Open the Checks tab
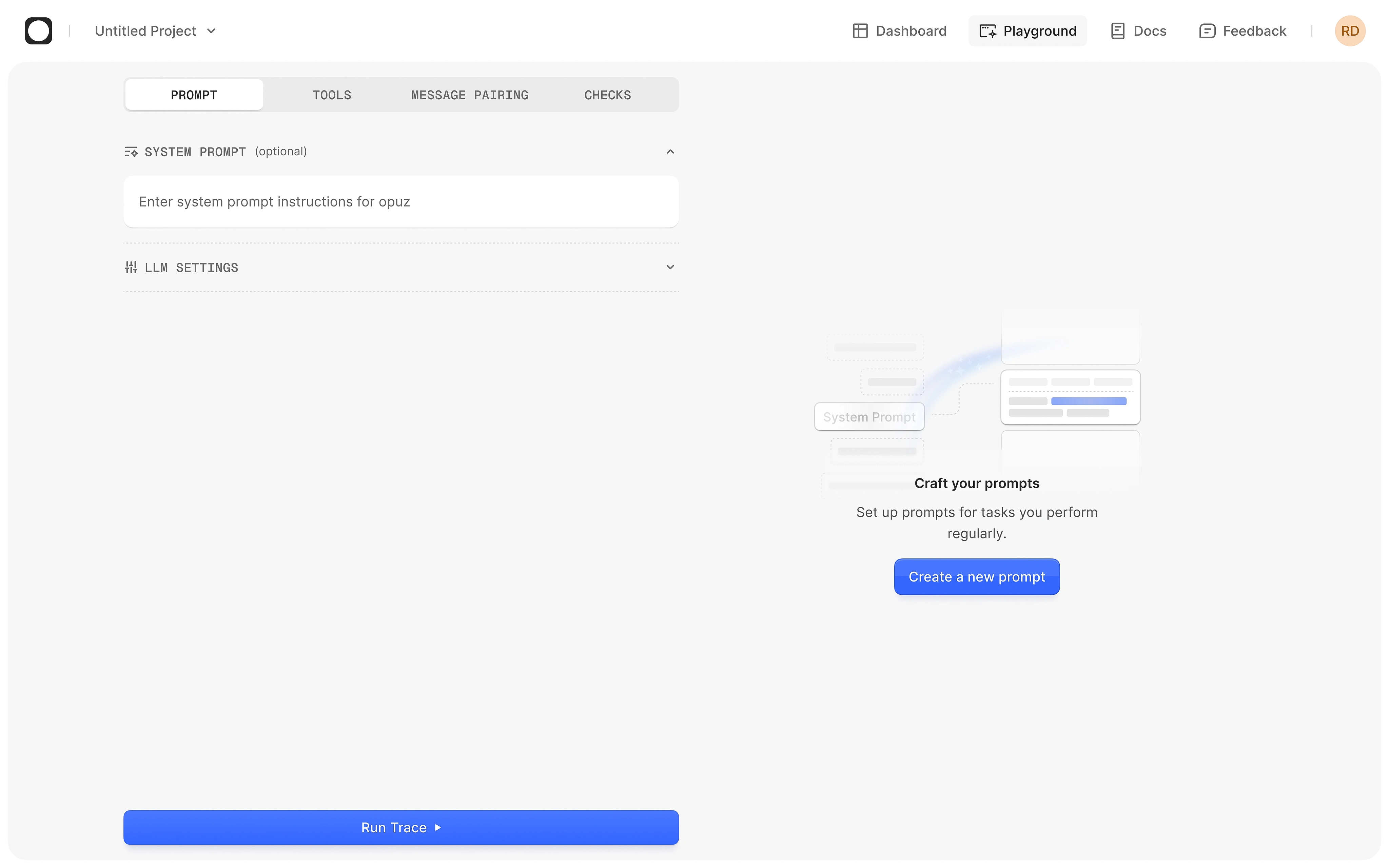Viewport: 1389px width, 868px height. [607, 95]
